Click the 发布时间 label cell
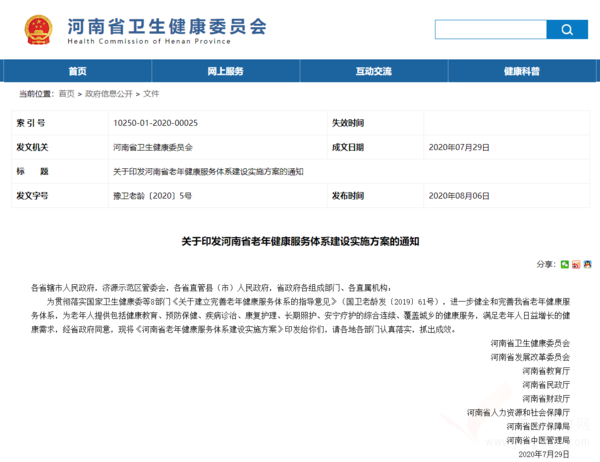Viewport: 600px width, 462px height. pos(375,196)
